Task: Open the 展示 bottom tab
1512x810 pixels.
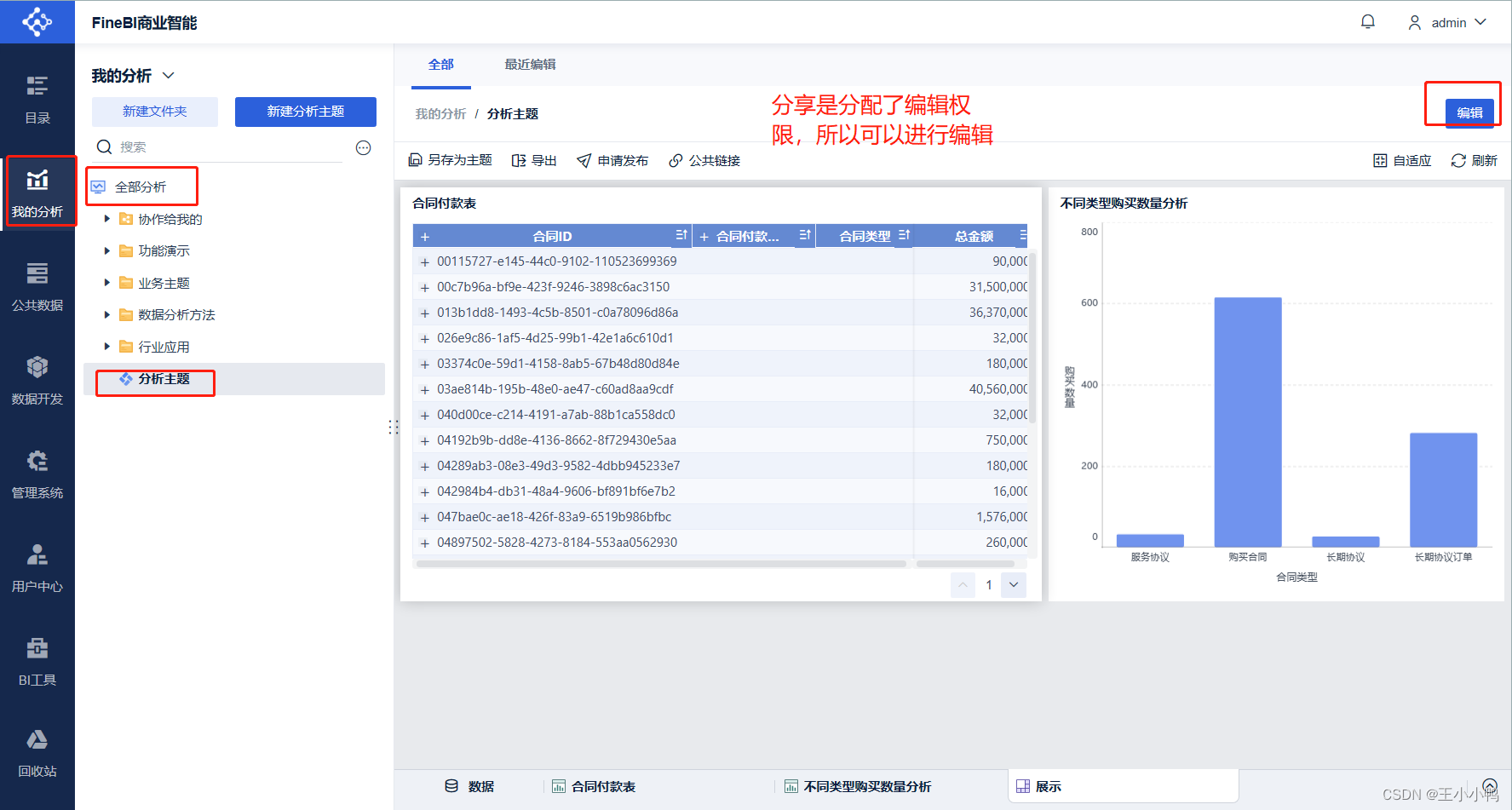Action: click(x=1124, y=786)
